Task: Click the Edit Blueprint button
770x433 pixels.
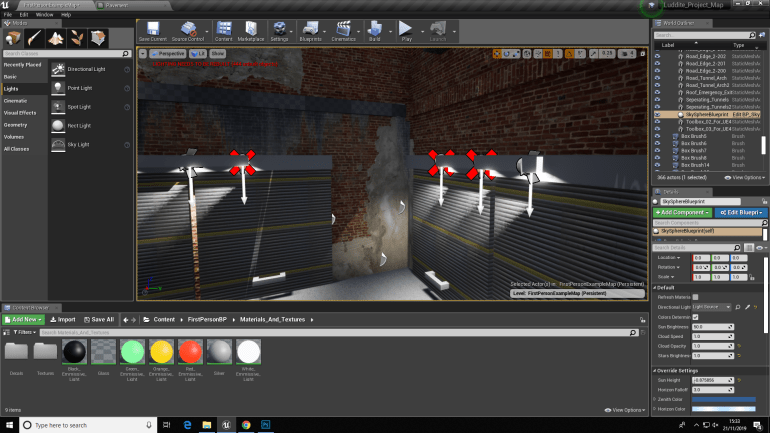Action: (x=741, y=213)
